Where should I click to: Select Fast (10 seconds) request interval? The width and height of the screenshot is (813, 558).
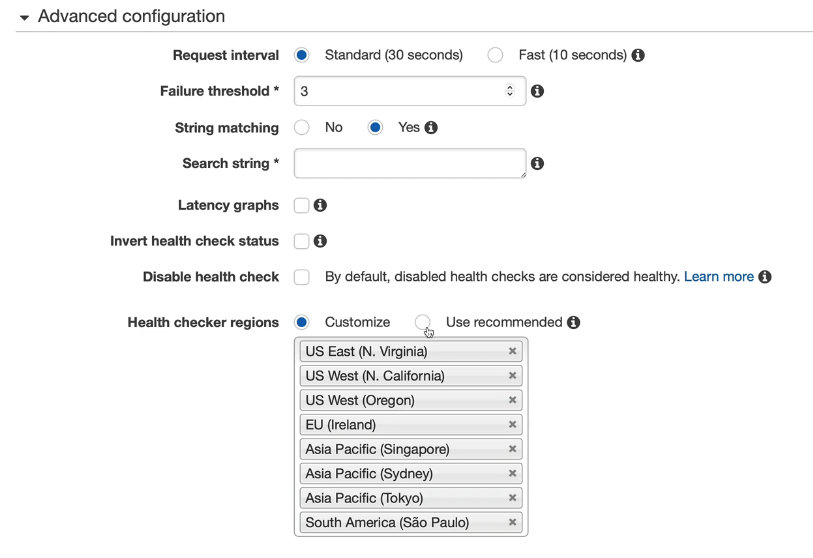pyautogui.click(x=495, y=55)
